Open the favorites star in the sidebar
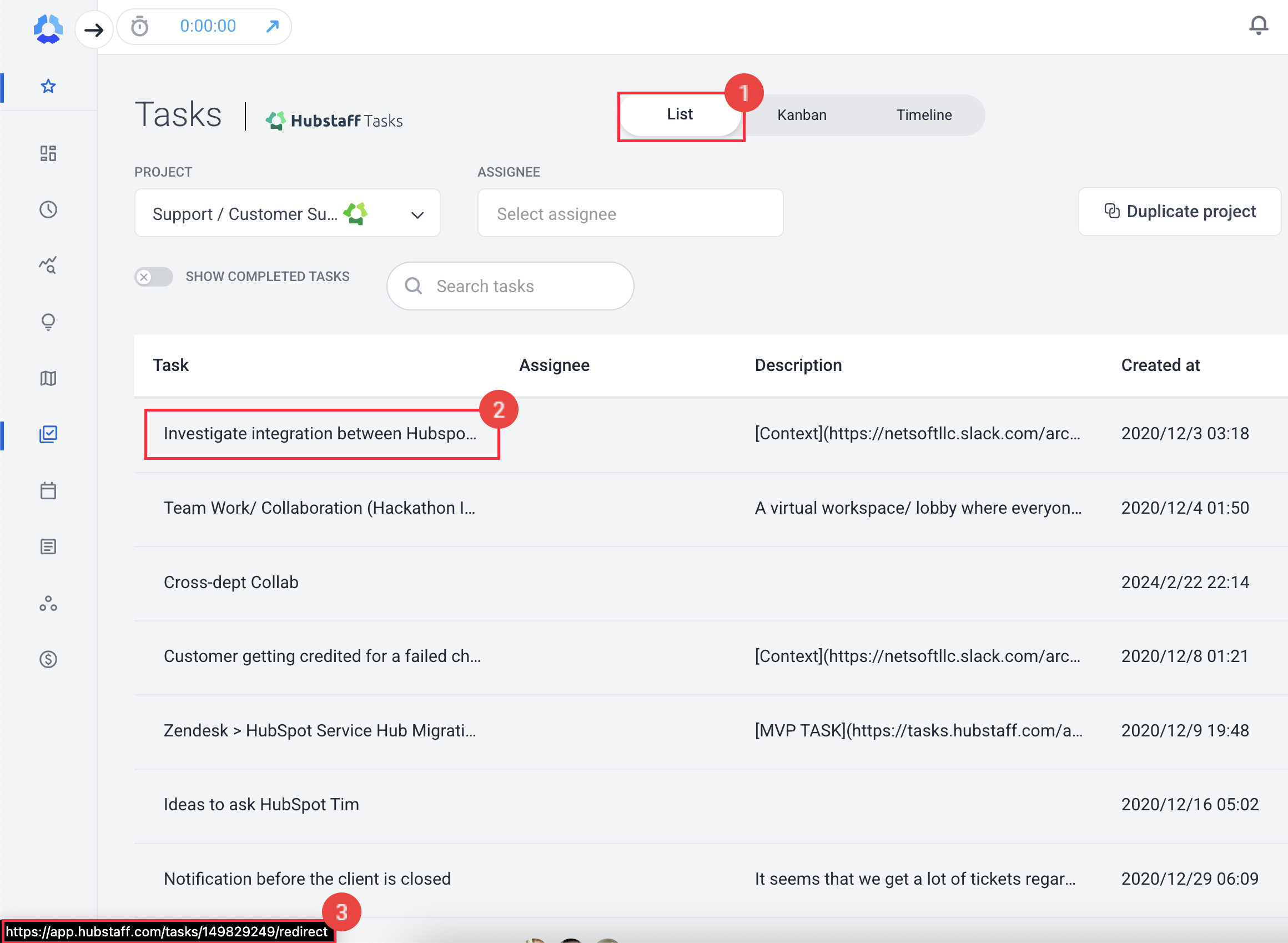The width and height of the screenshot is (1288, 943). coord(48,86)
